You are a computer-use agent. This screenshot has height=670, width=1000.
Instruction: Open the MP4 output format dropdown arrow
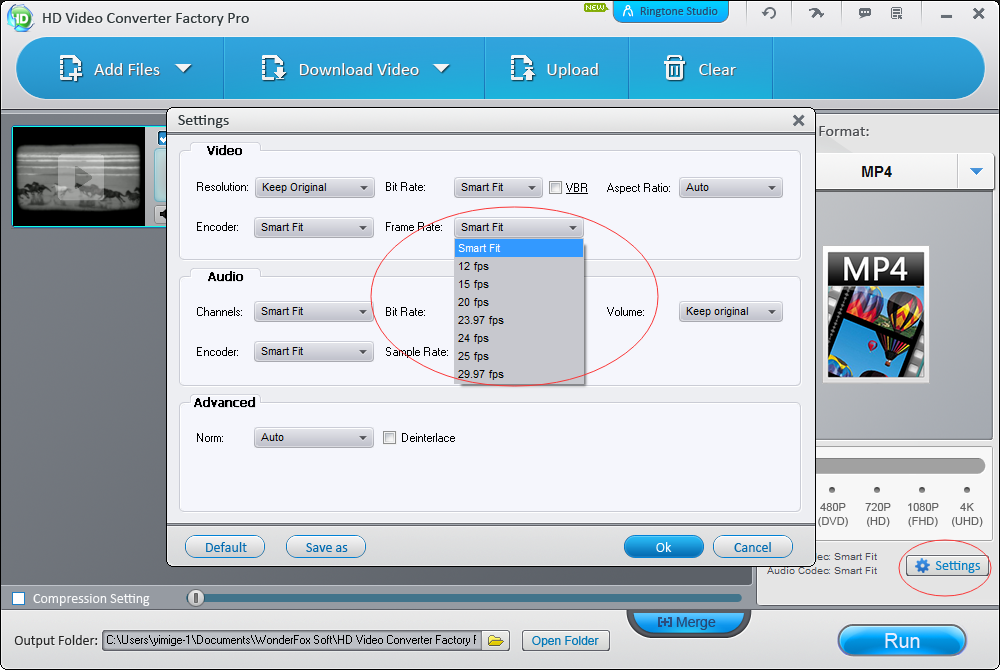976,171
